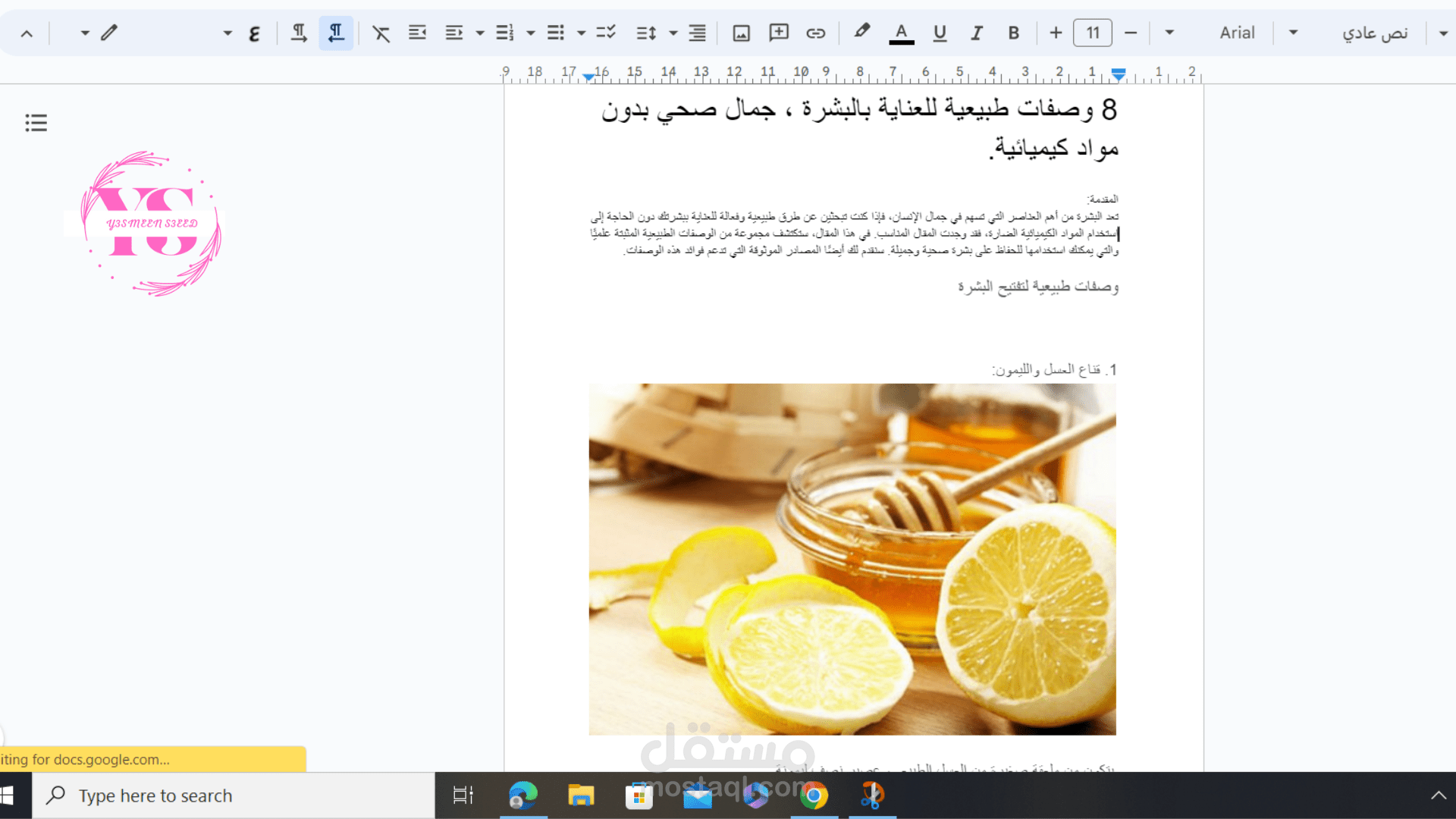Clear text formatting
The image size is (1456, 819).
tap(381, 33)
